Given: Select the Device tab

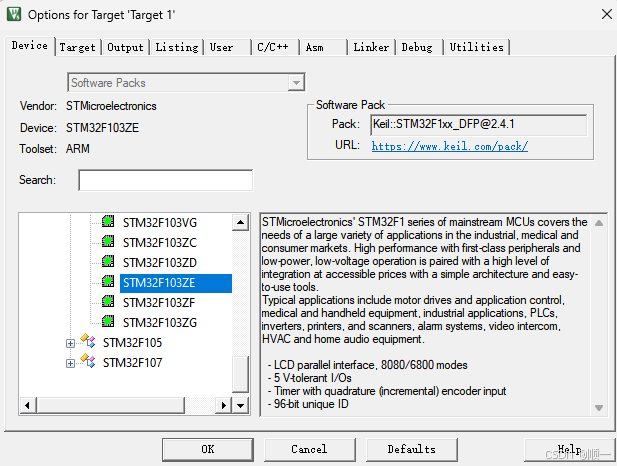Looking at the screenshot, I should click(30, 46).
